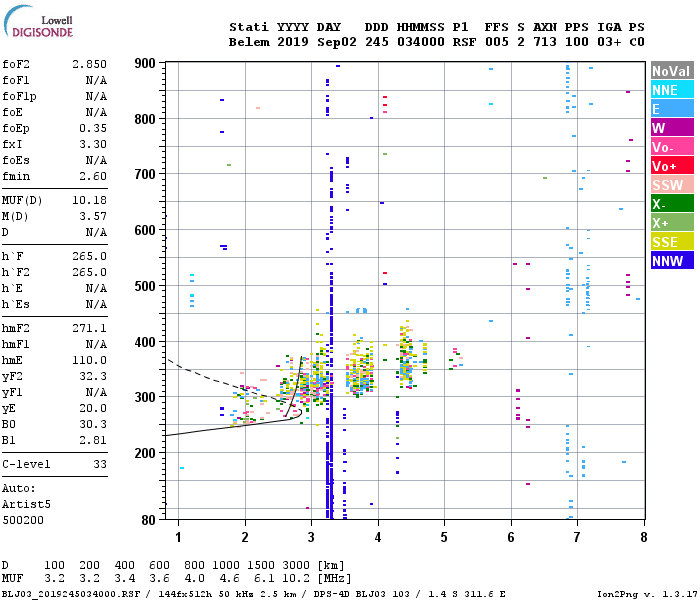Click the IGA value 03+
Viewport: 700px width, 600px height.
click(x=609, y=42)
